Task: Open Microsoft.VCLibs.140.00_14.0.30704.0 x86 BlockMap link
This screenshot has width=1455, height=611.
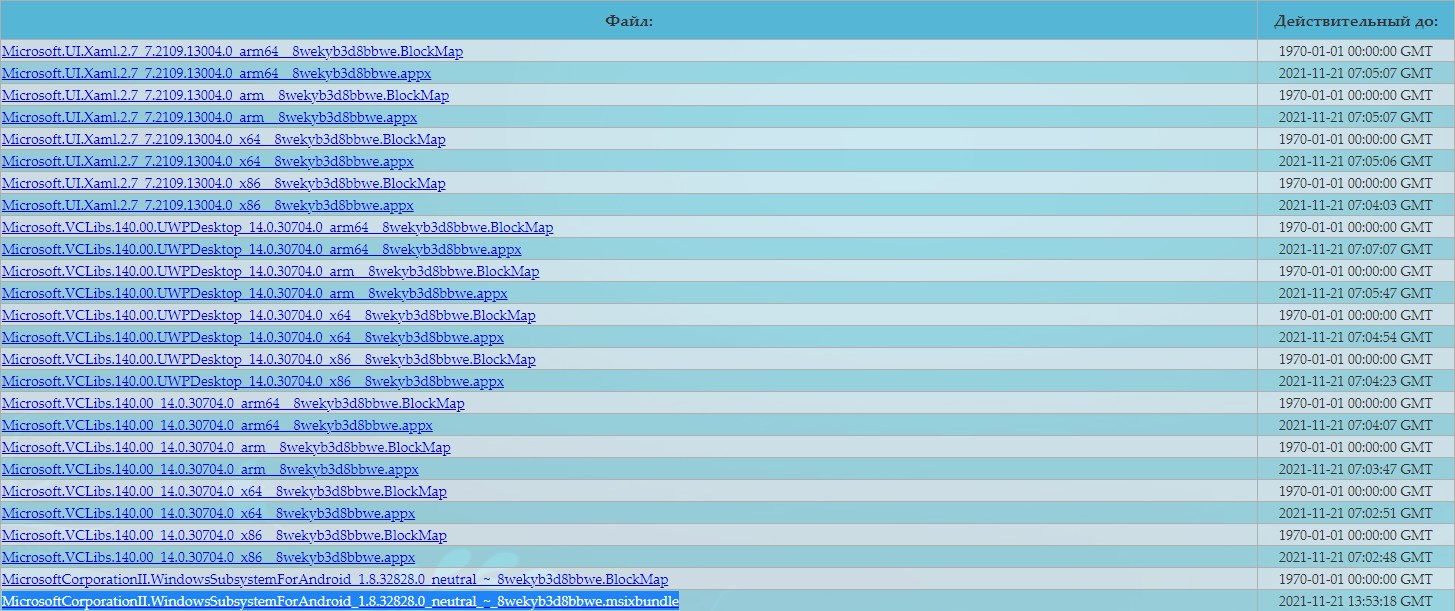Action: [x=225, y=535]
